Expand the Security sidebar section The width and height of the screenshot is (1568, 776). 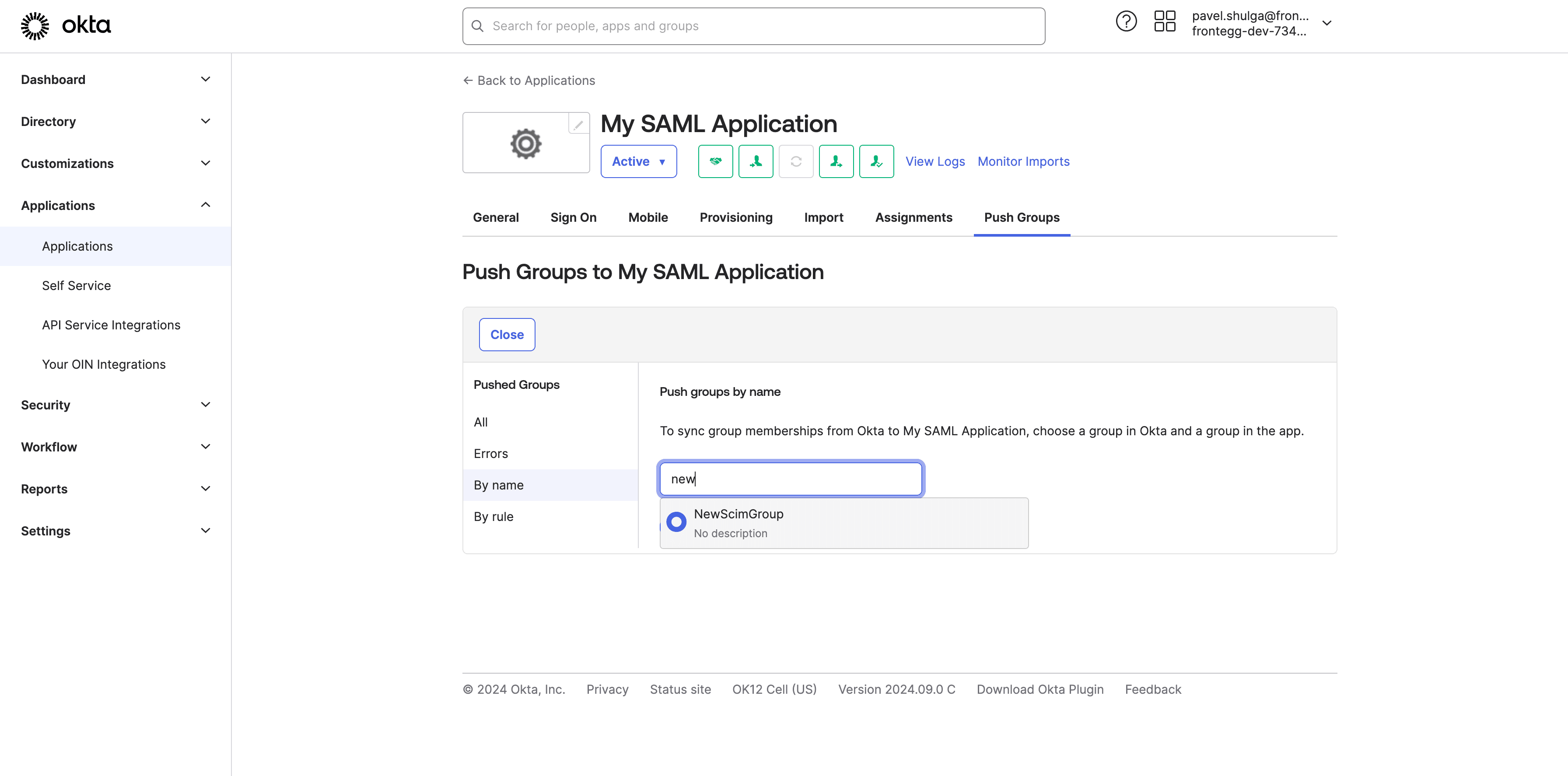(115, 405)
